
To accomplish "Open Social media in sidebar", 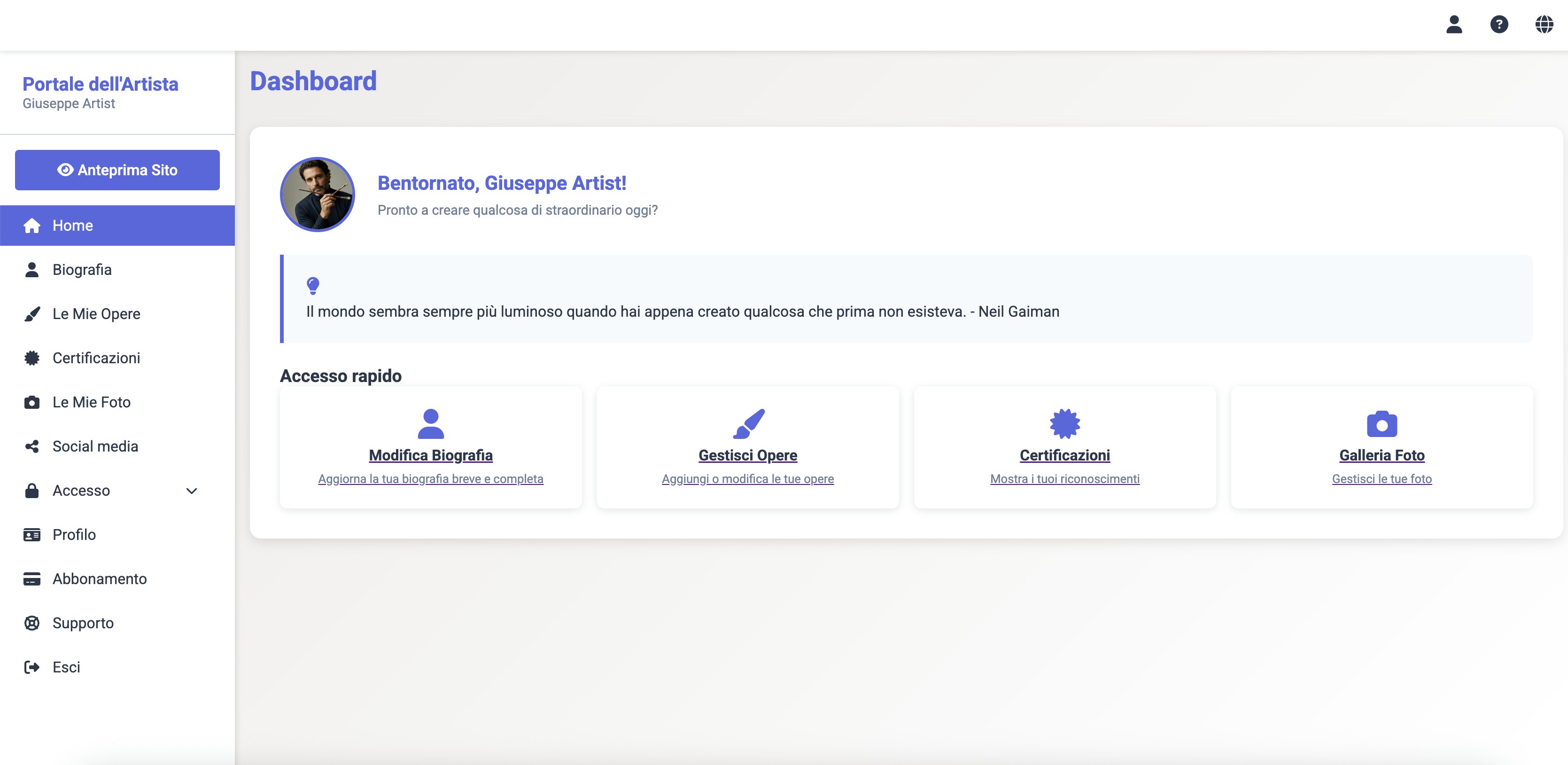I will click(x=117, y=446).
